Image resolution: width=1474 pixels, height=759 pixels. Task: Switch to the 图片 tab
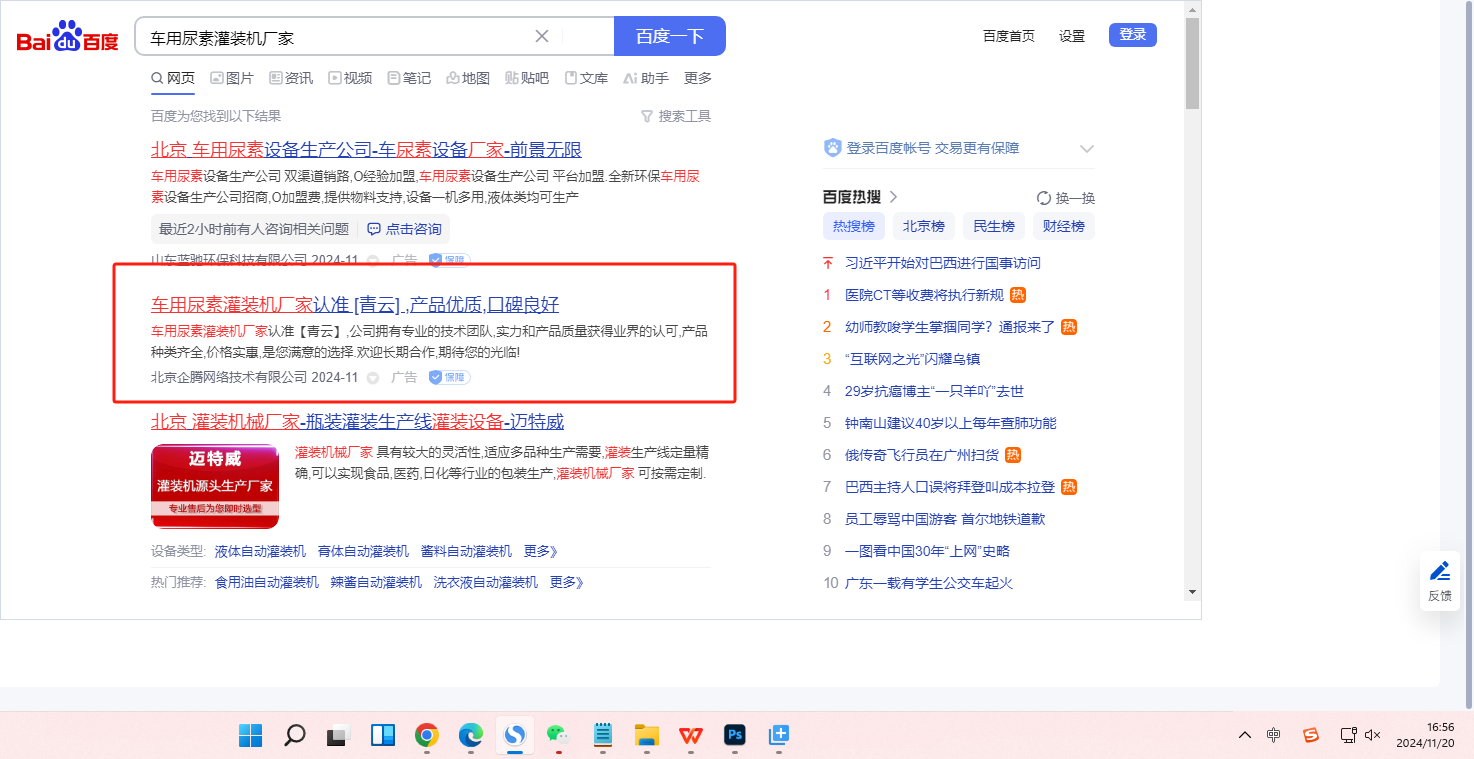click(x=232, y=78)
